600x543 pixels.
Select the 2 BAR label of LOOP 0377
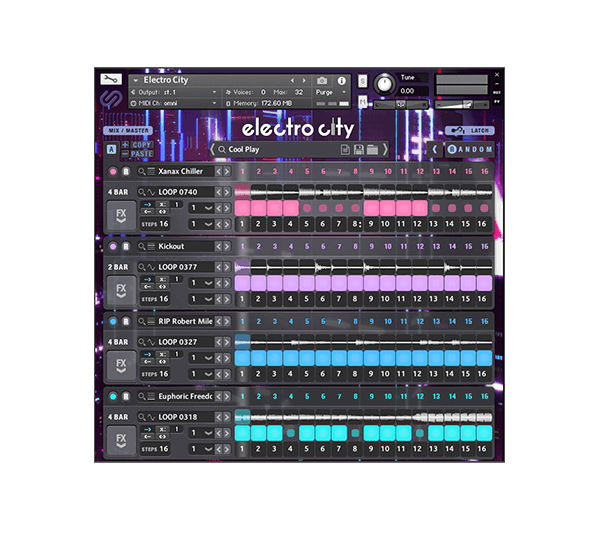[x=118, y=267]
